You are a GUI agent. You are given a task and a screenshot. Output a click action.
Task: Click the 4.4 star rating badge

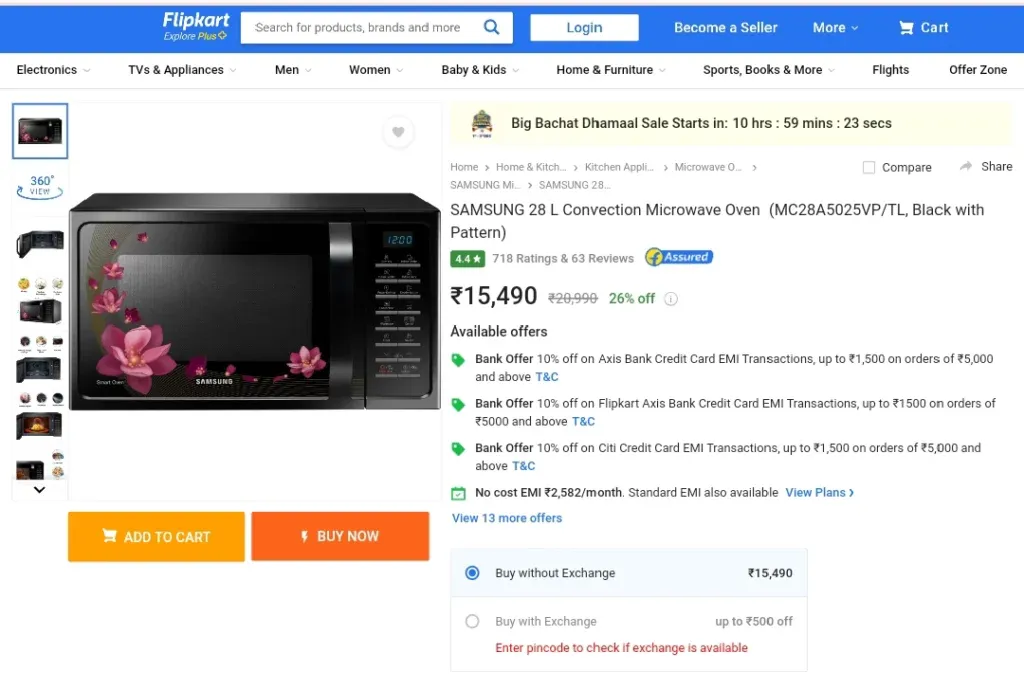468,259
